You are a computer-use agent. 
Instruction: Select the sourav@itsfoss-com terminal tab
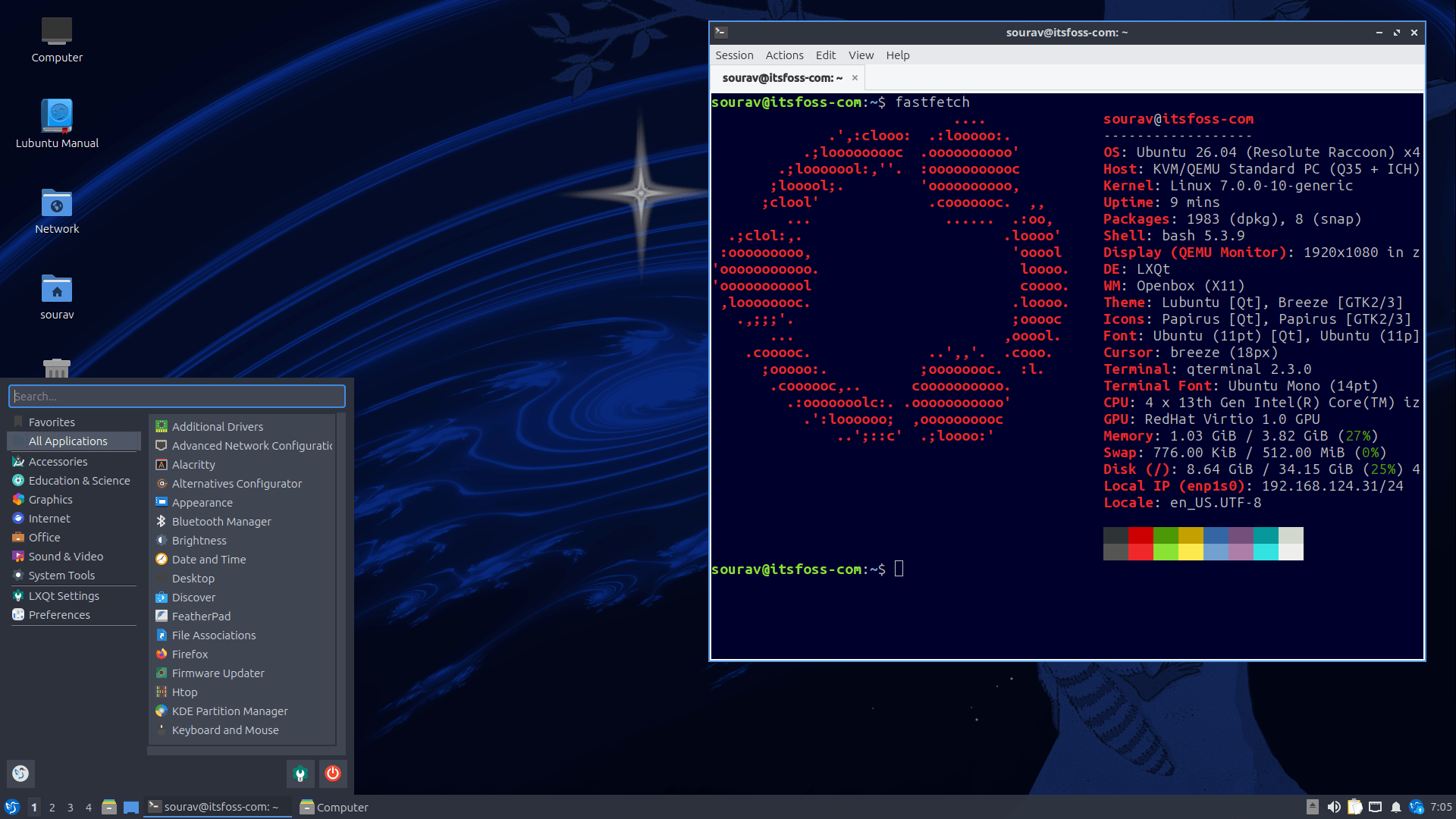(781, 77)
